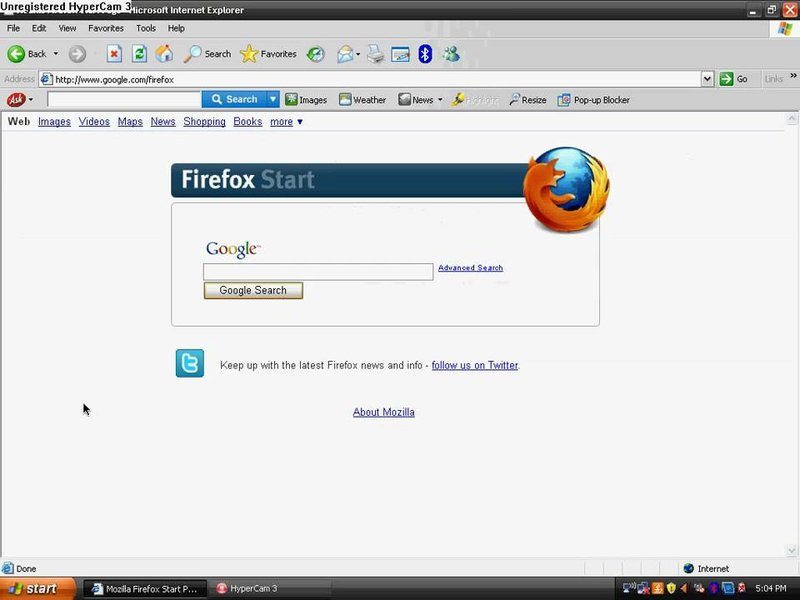Open the Favorites star panel

click(268, 54)
